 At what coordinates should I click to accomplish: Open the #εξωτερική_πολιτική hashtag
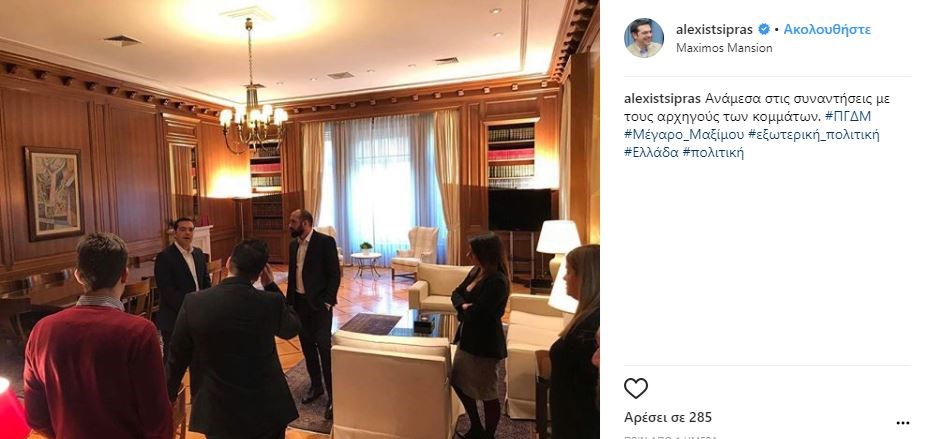[x=813, y=134]
